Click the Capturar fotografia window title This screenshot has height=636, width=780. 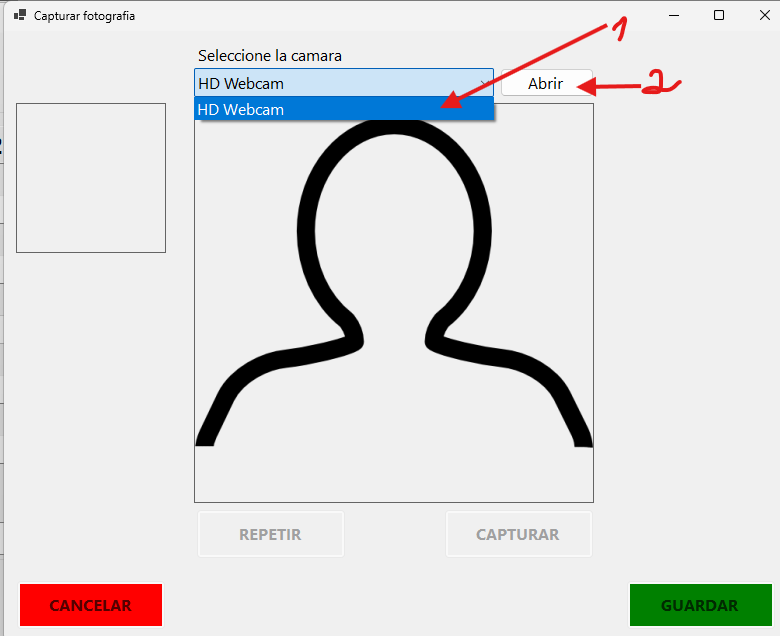click(x=85, y=16)
